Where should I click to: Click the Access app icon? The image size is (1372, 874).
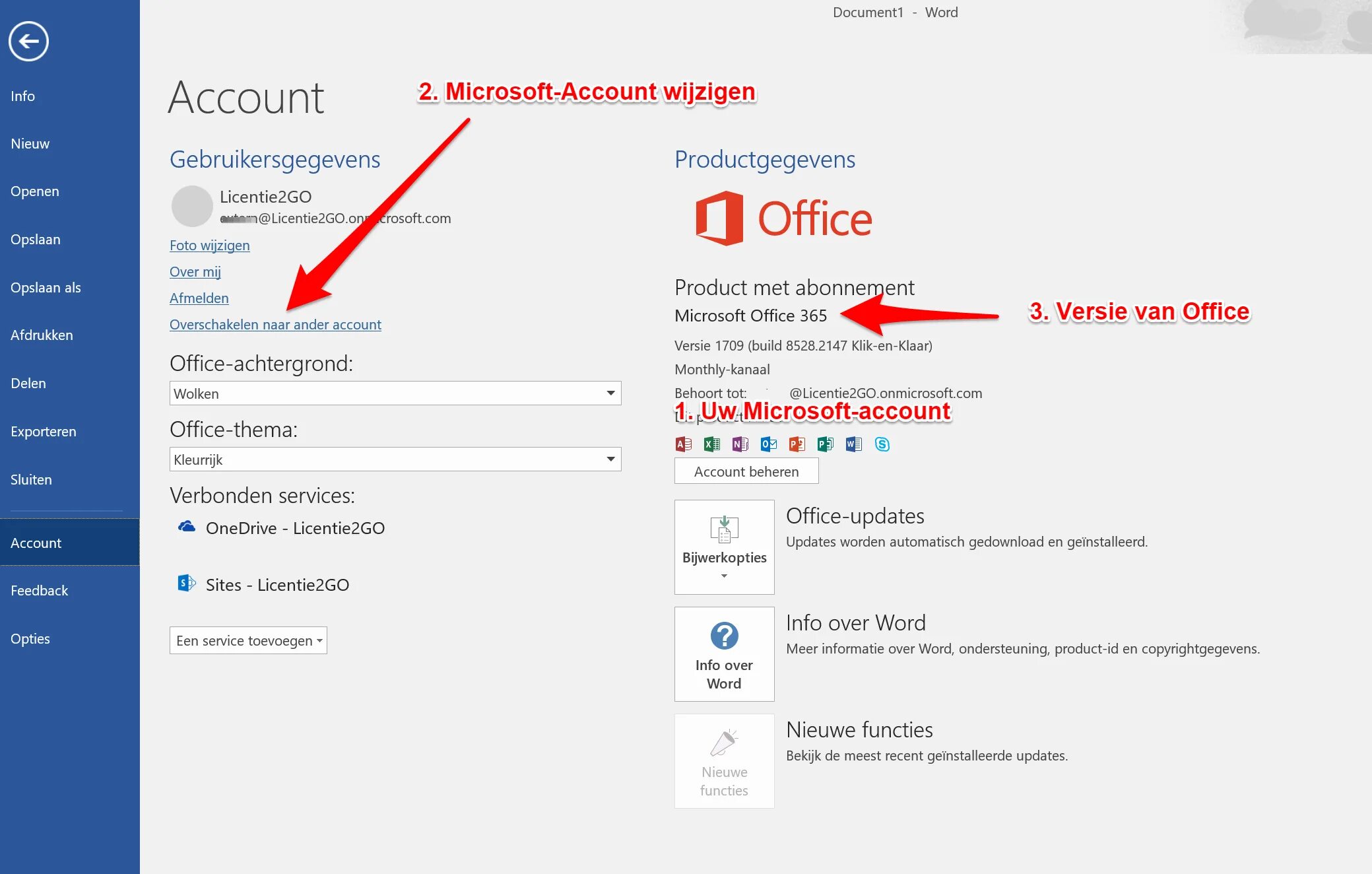pos(684,444)
